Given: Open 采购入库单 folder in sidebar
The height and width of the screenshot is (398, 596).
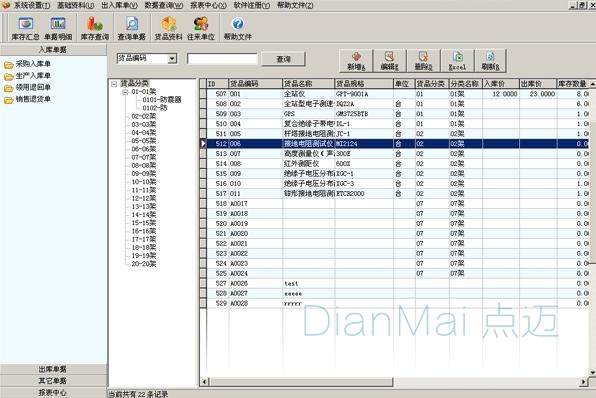Looking at the screenshot, I should (27, 64).
